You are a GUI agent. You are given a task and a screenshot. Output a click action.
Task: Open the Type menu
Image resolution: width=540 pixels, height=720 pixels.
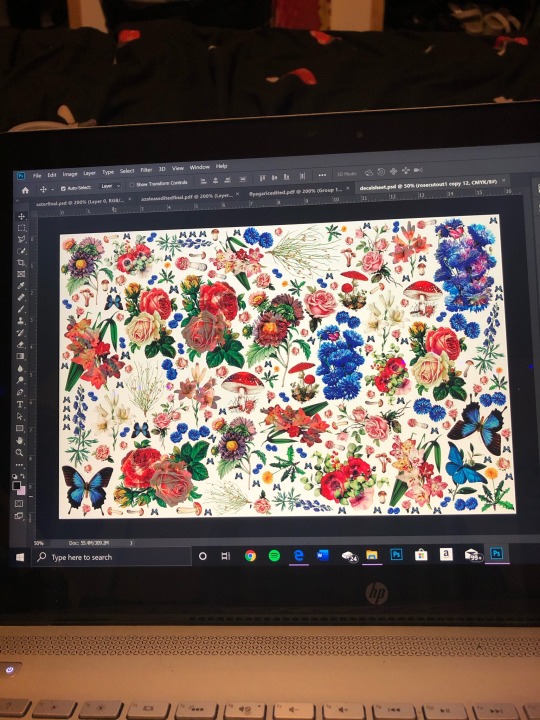108,172
